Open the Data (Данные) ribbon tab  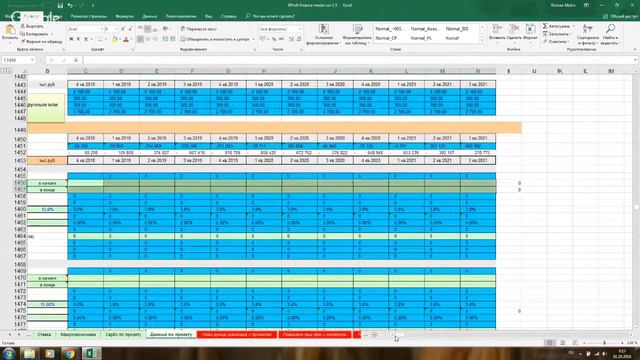point(150,16)
